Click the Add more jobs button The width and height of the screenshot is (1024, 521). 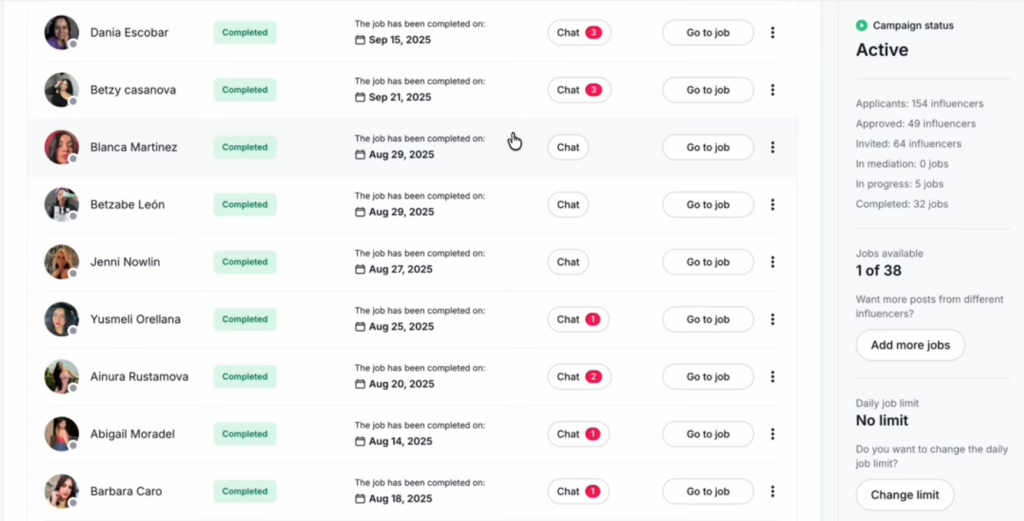coord(910,345)
